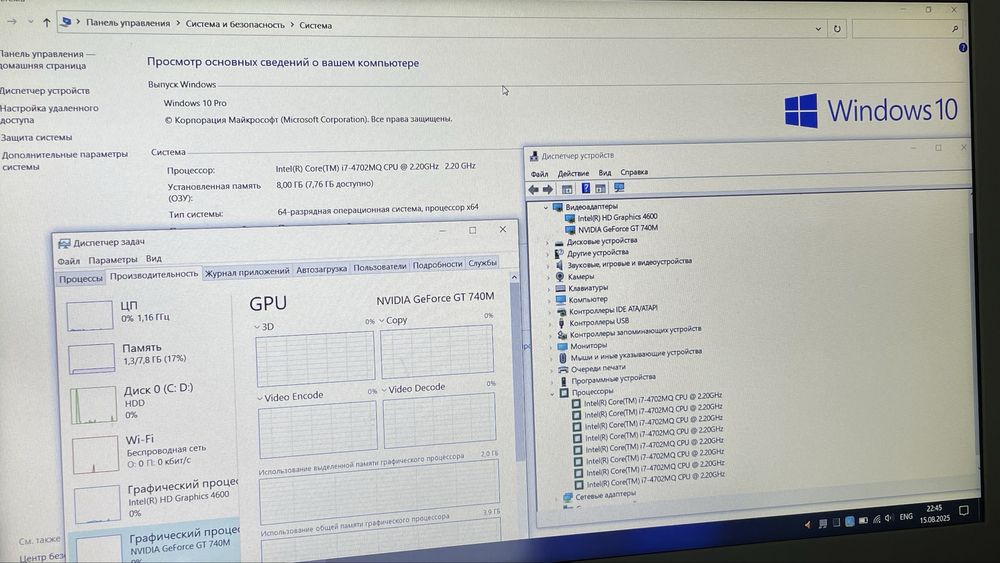Image resolution: width=1000 pixels, height=563 pixels.
Task: Click the blue question mark help icon in Device Manager toolbar
Action: [x=585, y=189]
